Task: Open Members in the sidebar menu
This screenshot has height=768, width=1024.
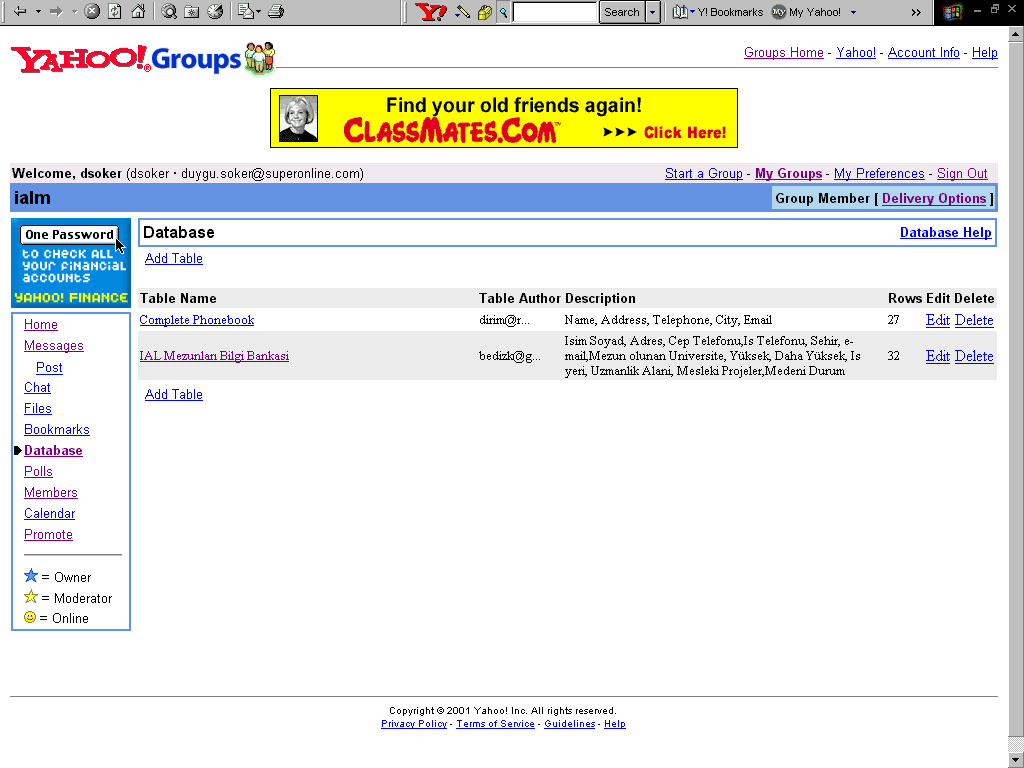Action: [x=51, y=492]
